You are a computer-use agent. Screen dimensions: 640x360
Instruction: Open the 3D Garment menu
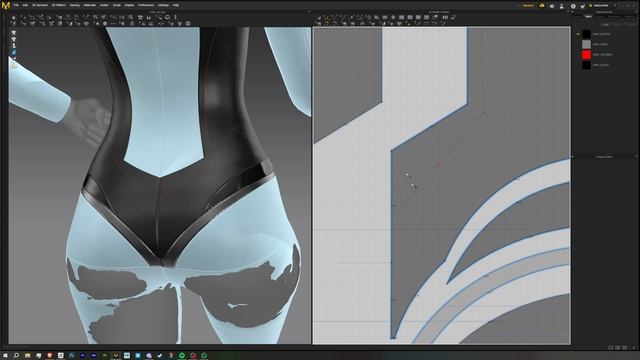(40, 5)
